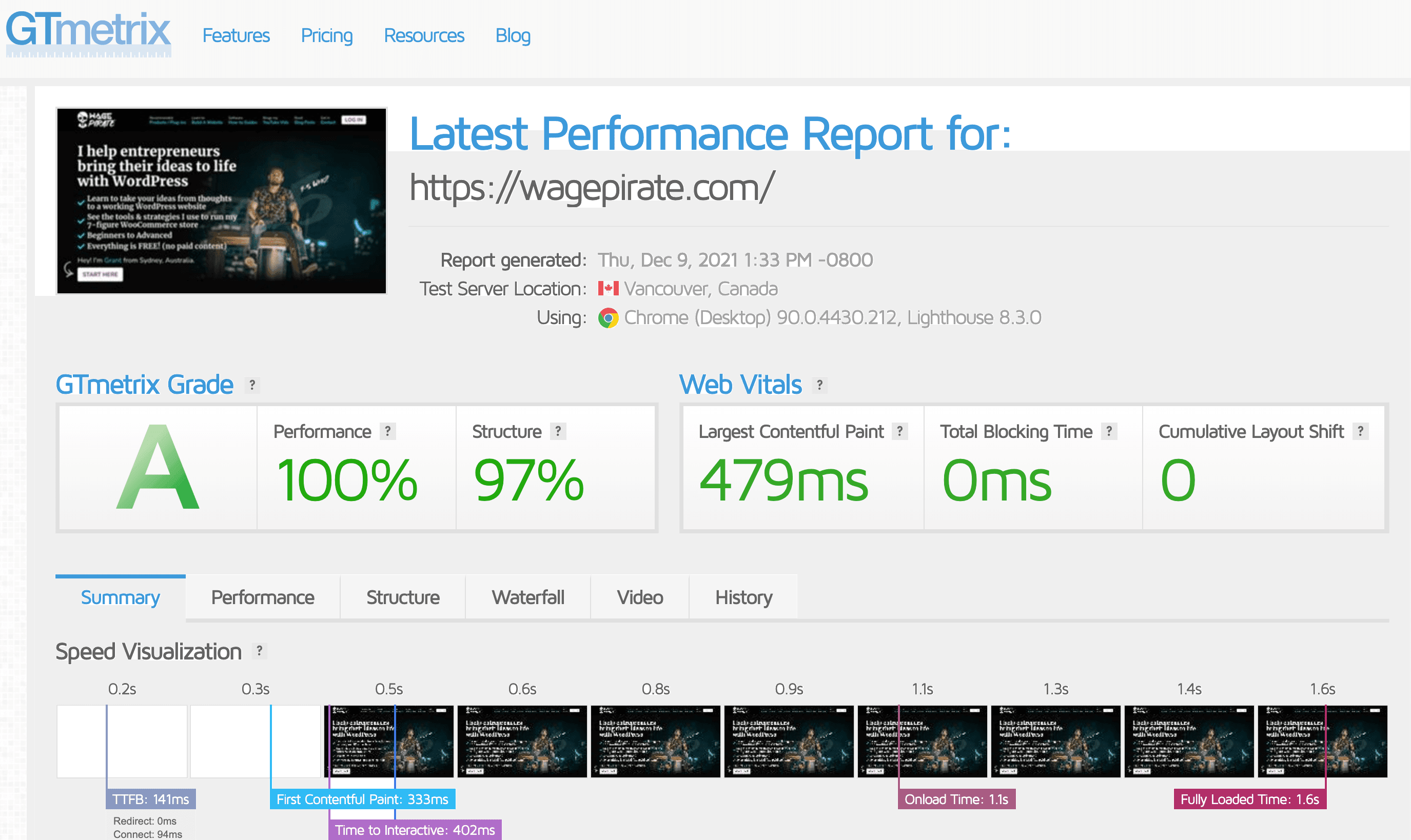Click the filmstrip frame under 0.3s
The height and width of the screenshot is (840, 1411).
tap(256, 742)
